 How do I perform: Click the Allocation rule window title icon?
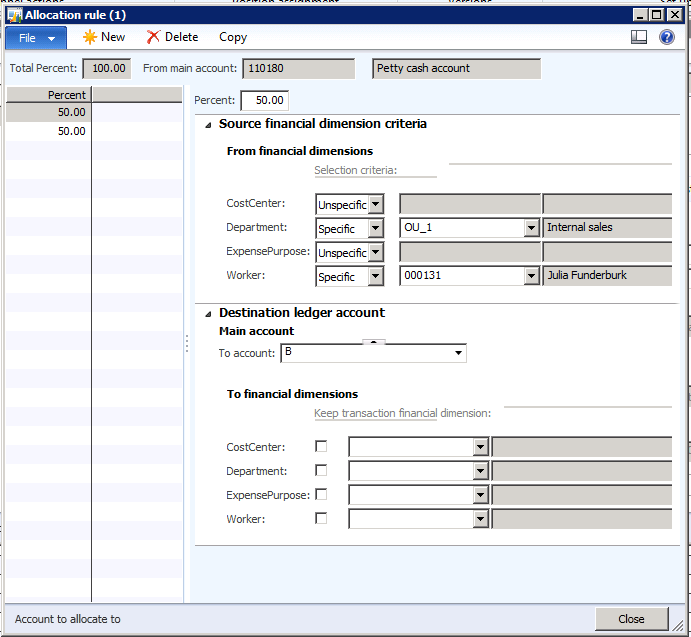14,15
